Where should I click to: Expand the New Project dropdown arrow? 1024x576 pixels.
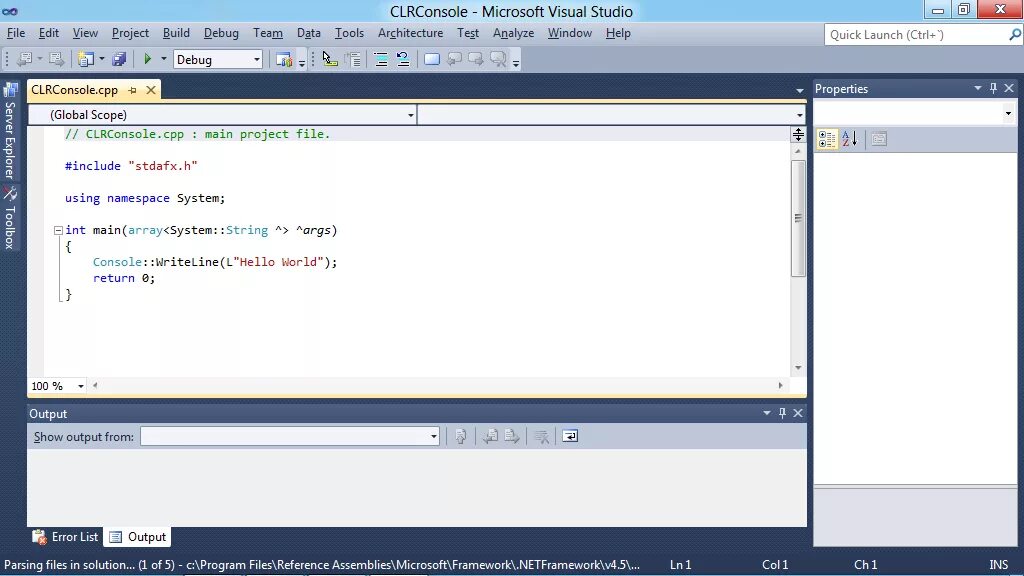click(102, 59)
